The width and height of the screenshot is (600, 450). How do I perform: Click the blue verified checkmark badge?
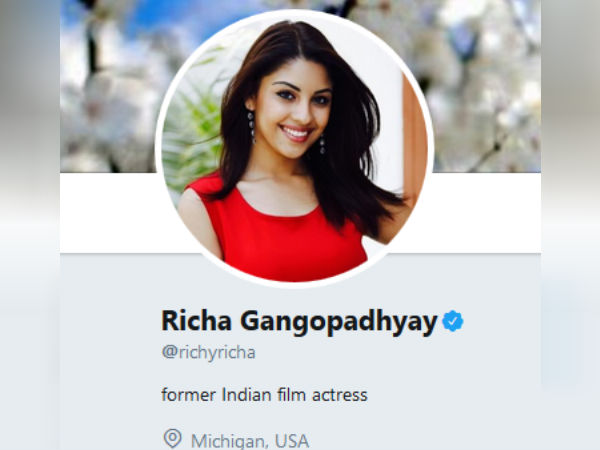(453, 321)
